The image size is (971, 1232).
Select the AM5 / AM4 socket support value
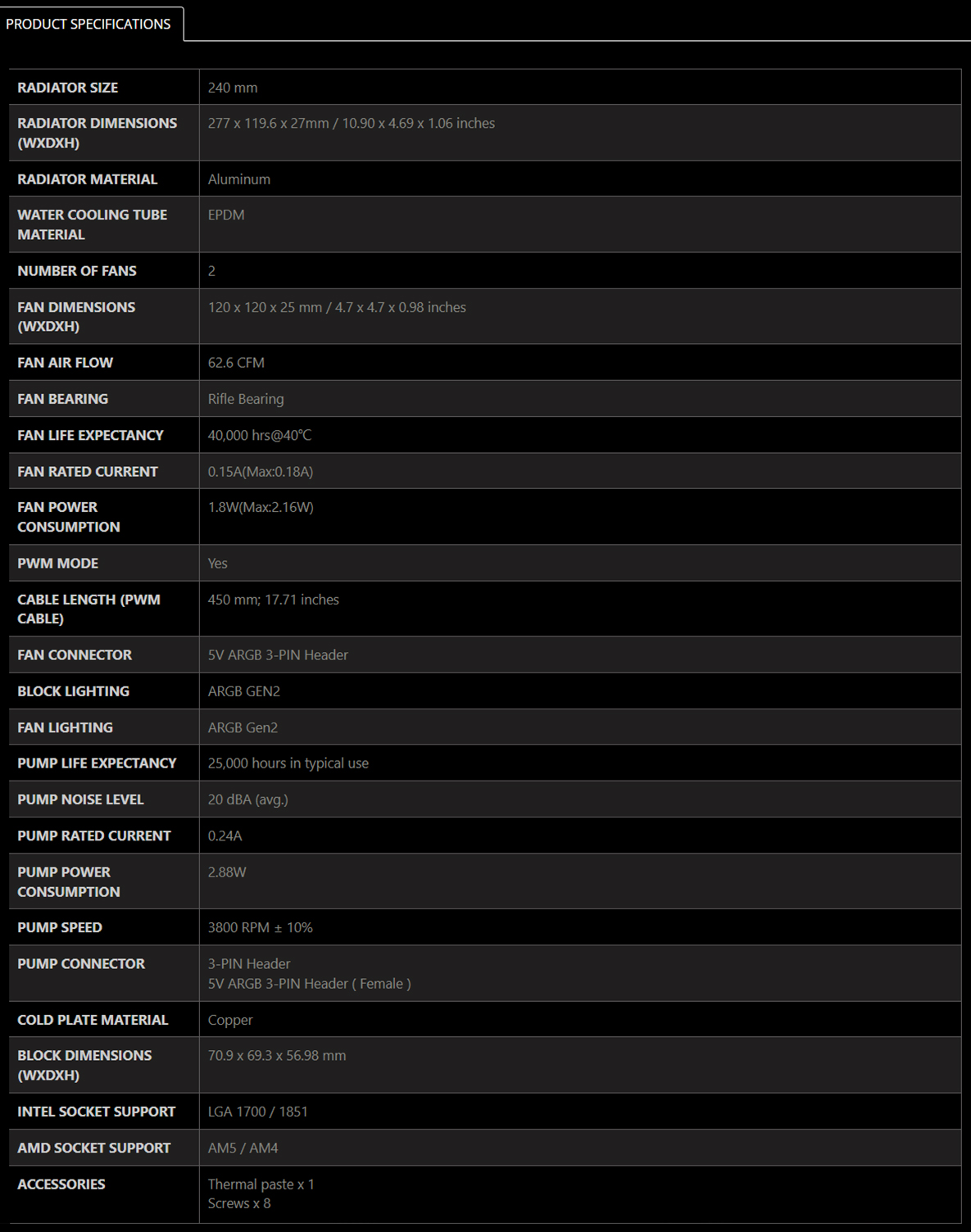pos(243,1148)
